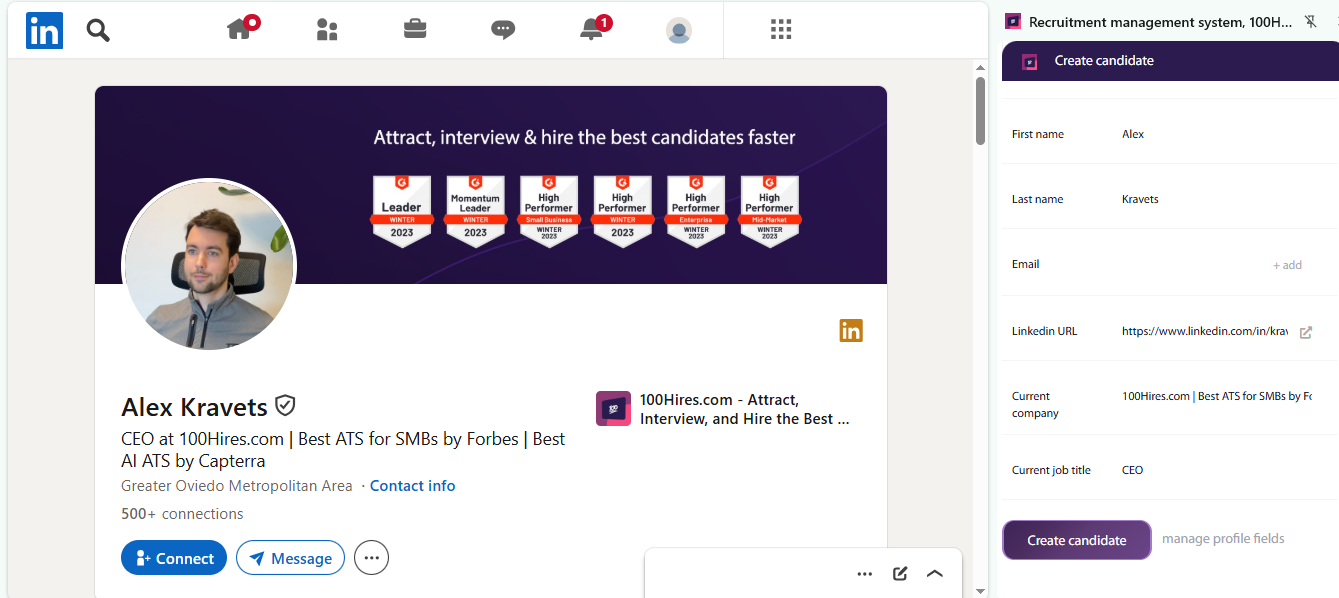The image size is (1339, 598).
Task: Open the apps grid icon
Action: coord(781,30)
